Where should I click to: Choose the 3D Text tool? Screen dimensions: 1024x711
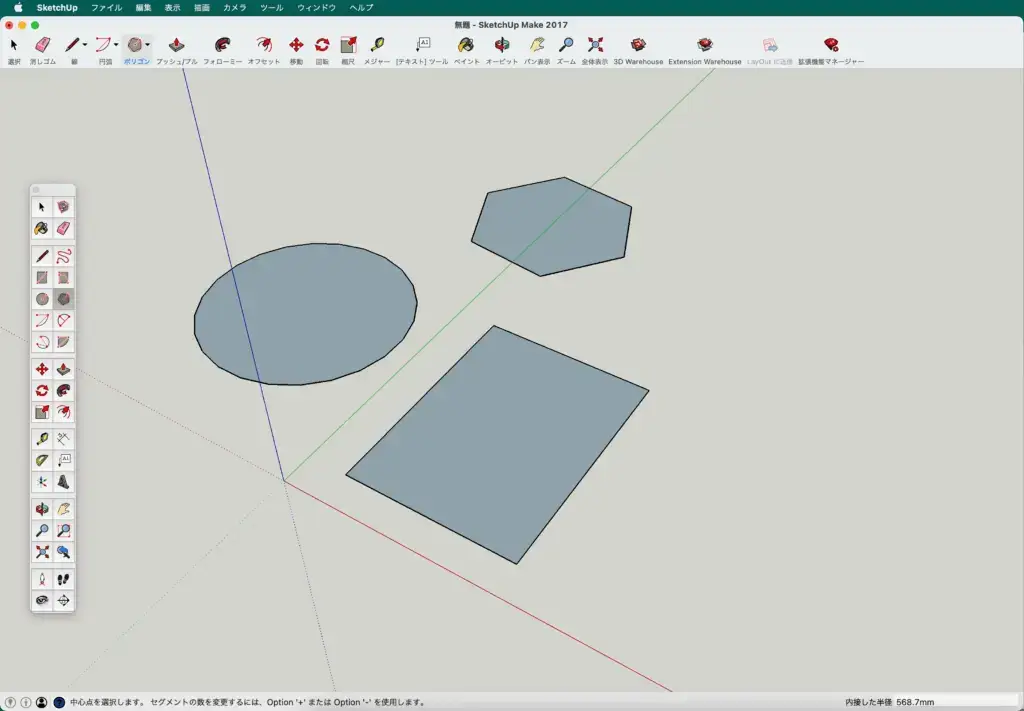click(63, 482)
